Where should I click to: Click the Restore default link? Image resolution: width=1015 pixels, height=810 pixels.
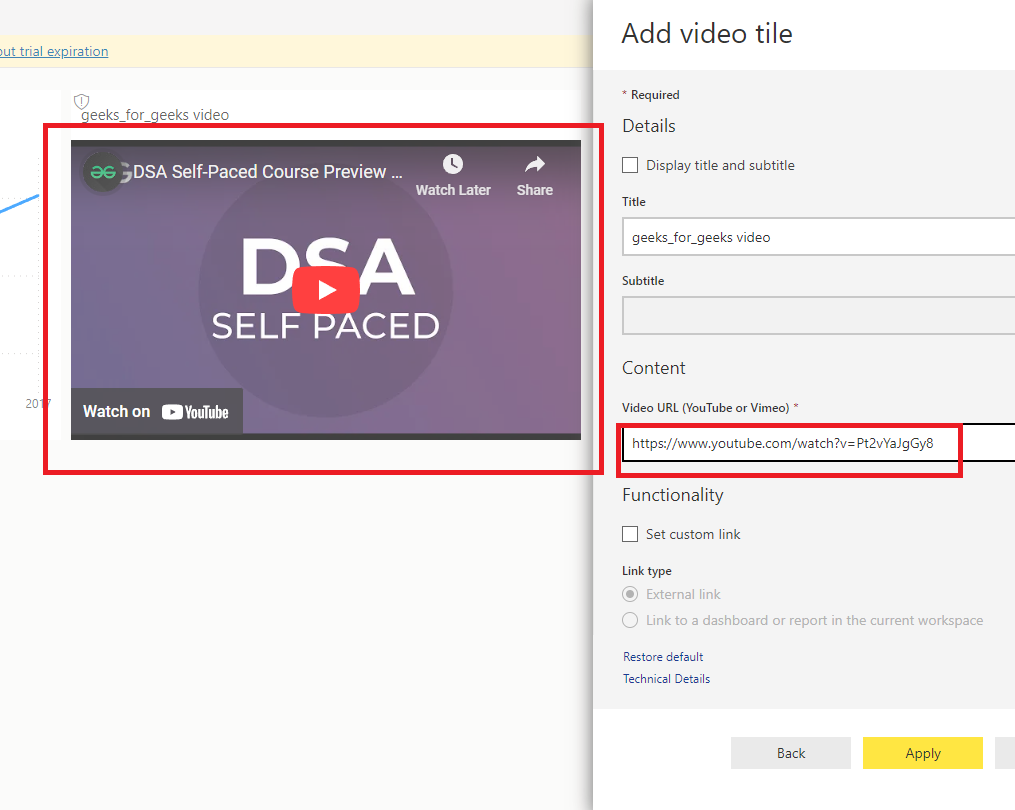(663, 657)
